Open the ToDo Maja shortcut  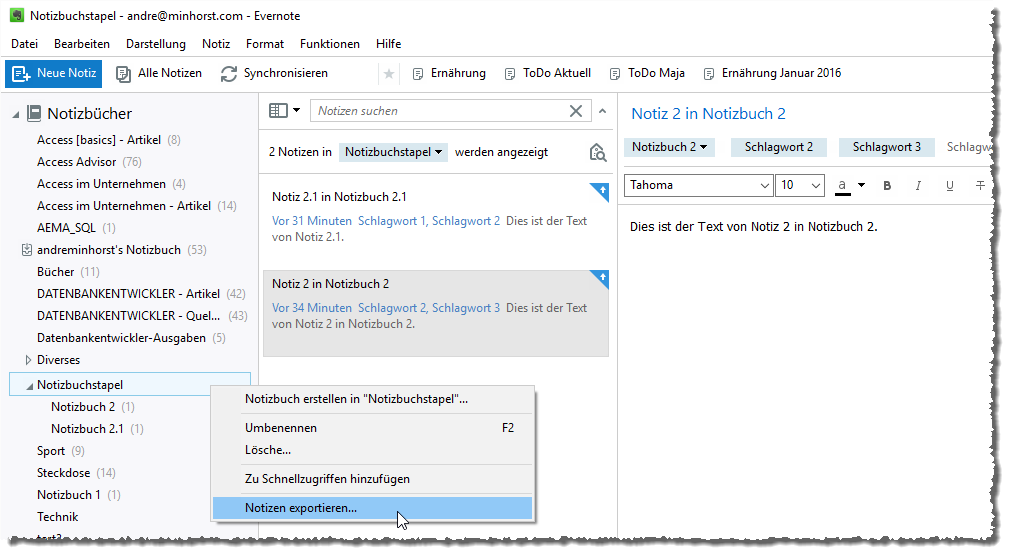coord(647,74)
